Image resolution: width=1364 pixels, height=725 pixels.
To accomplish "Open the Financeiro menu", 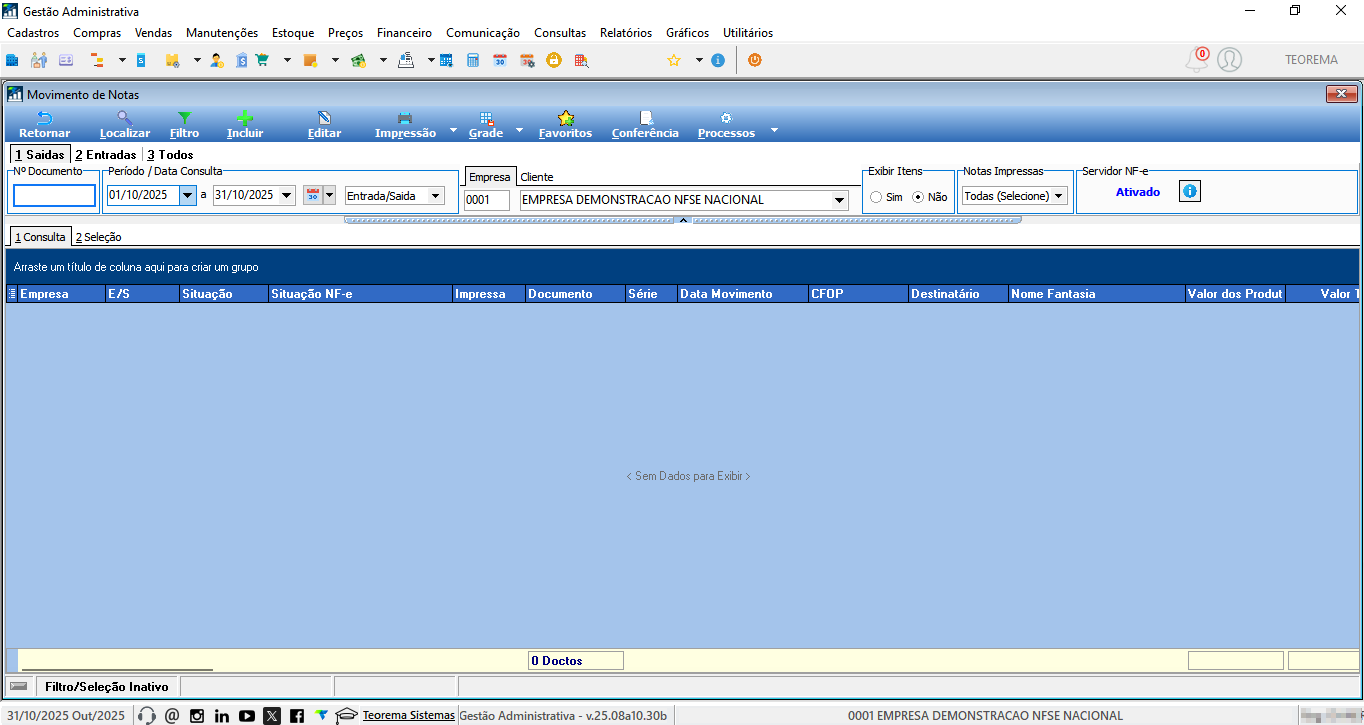I will pyautogui.click(x=404, y=33).
